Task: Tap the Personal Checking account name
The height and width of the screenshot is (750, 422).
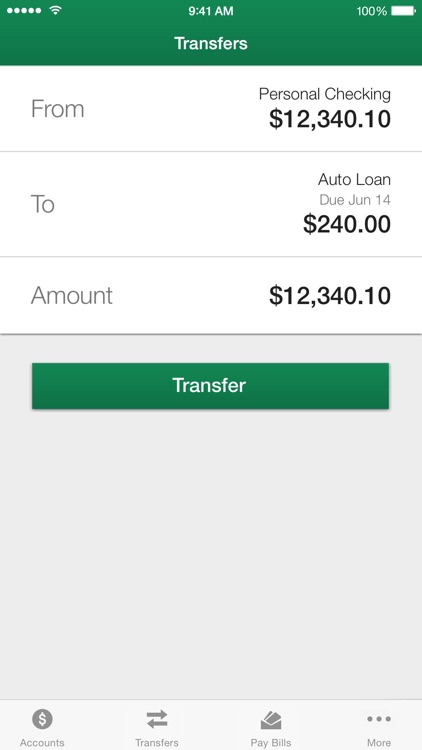Action: (324, 94)
